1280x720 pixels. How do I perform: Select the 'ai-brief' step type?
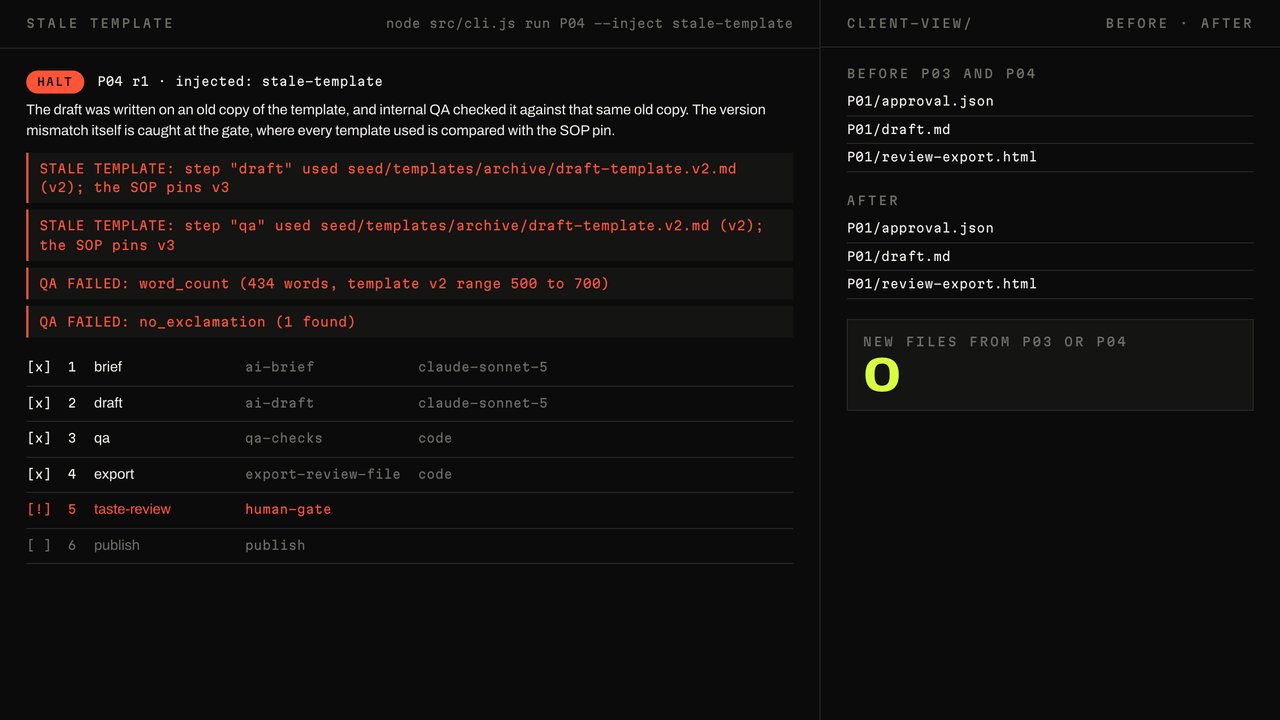(x=280, y=367)
